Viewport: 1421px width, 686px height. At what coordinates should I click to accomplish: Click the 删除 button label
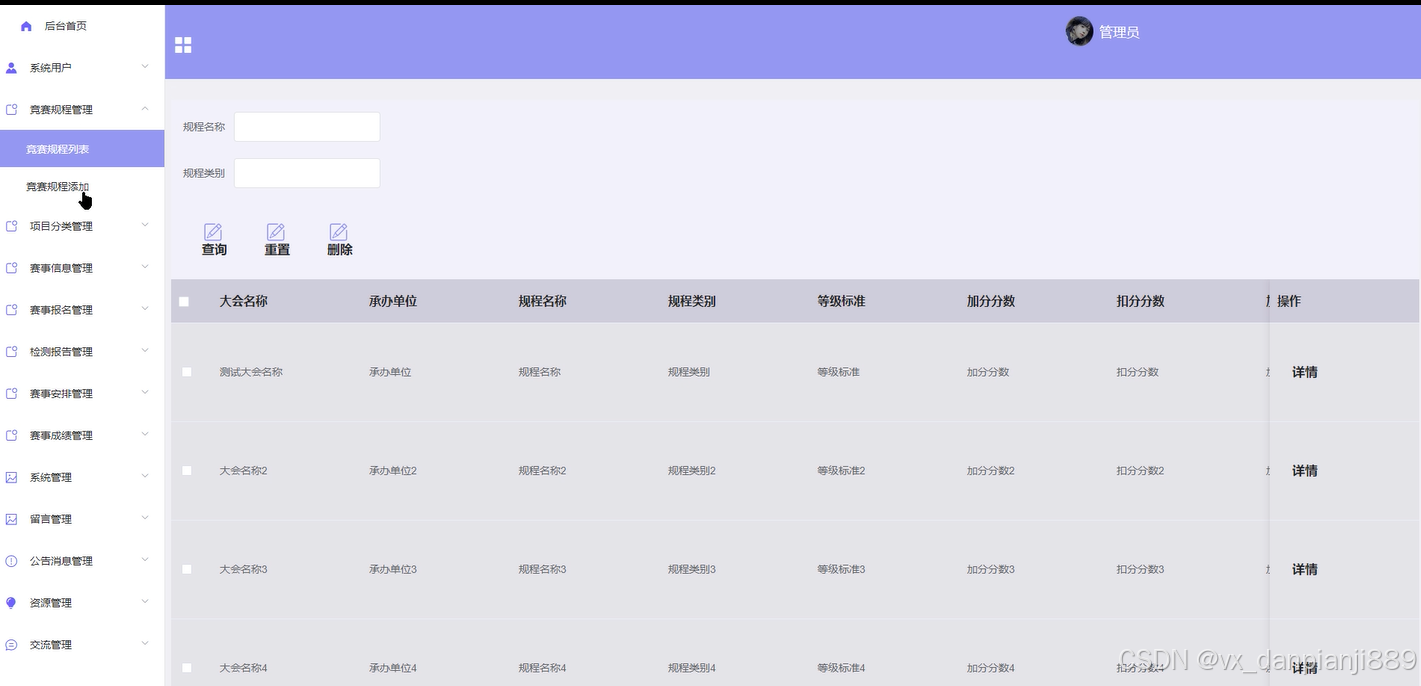pyautogui.click(x=340, y=250)
